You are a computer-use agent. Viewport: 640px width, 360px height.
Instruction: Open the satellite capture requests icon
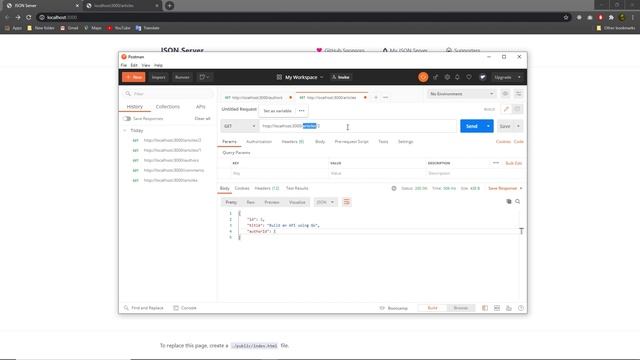click(x=436, y=77)
